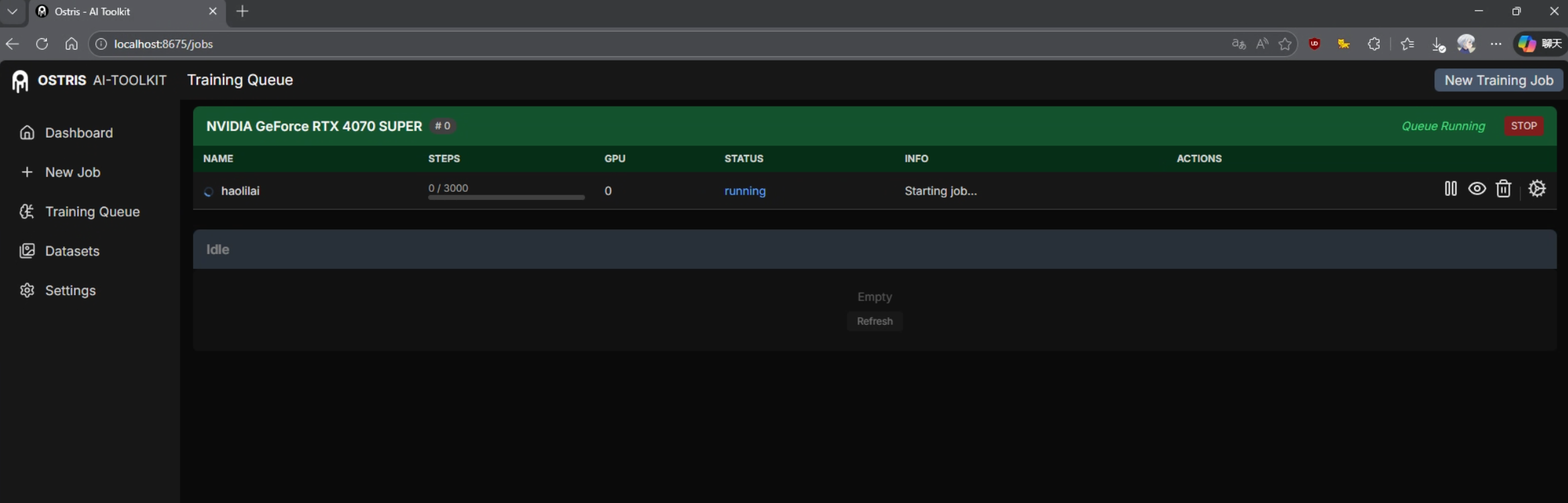Close the Ostris - AI Toolkit tab

click(x=213, y=11)
